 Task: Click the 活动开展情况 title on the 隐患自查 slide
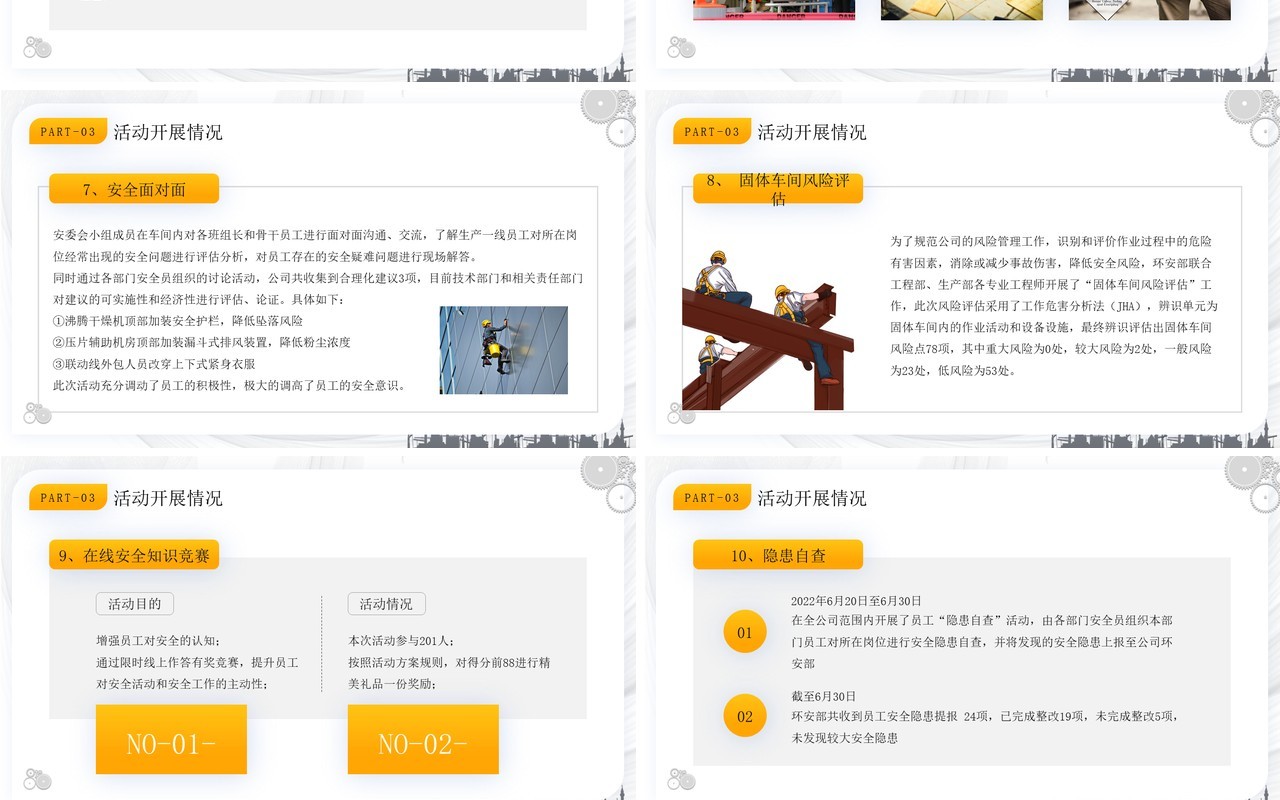point(812,498)
